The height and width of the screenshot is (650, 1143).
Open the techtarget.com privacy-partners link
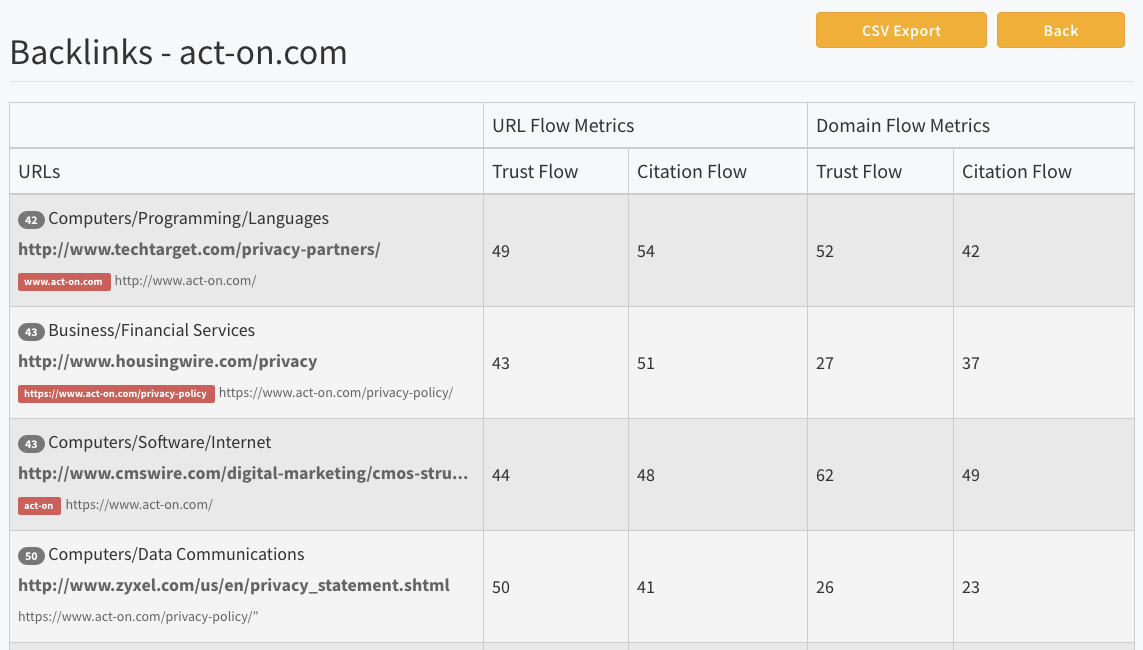(x=199, y=249)
